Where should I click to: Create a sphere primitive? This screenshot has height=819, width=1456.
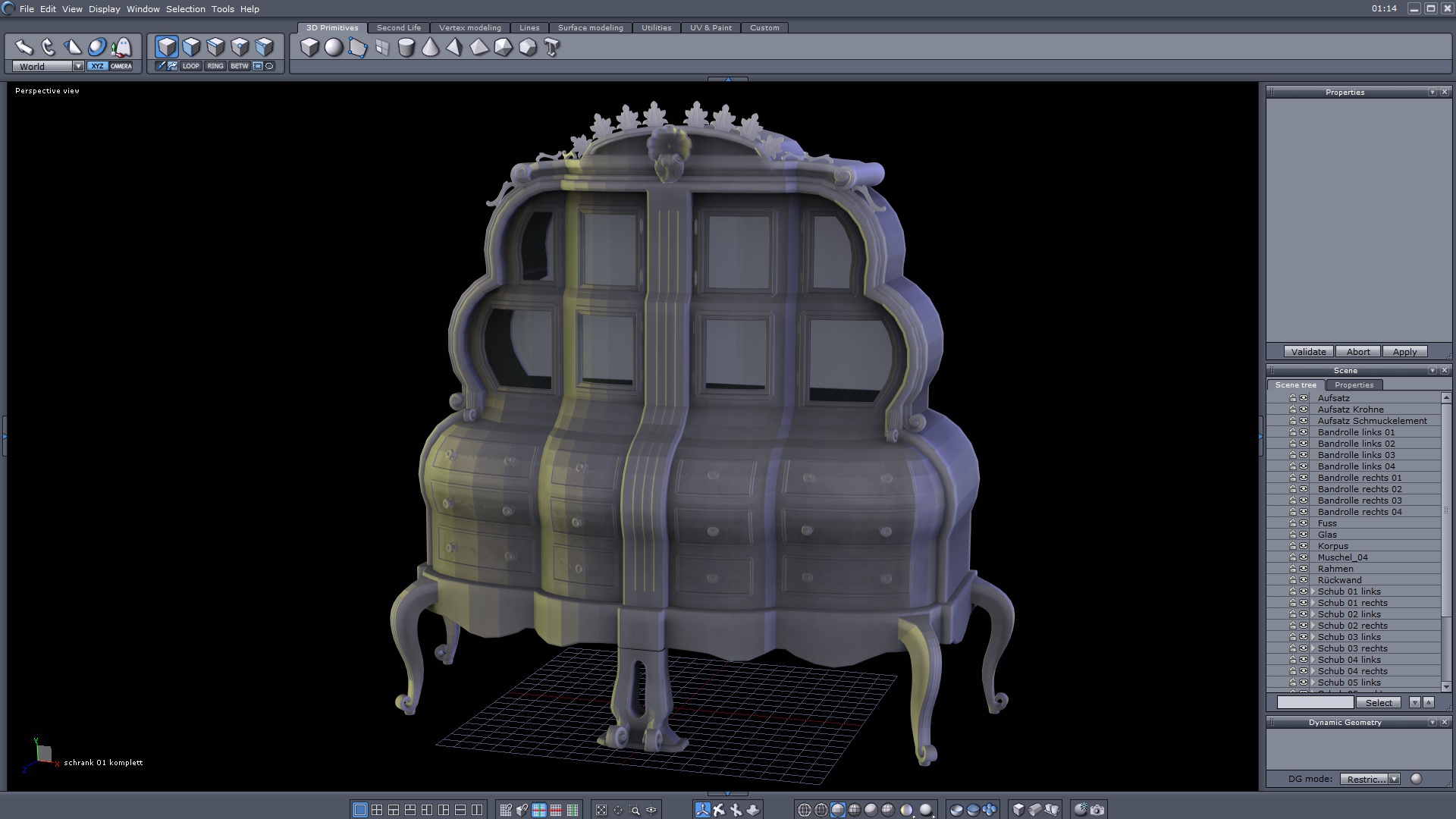(333, 48)
